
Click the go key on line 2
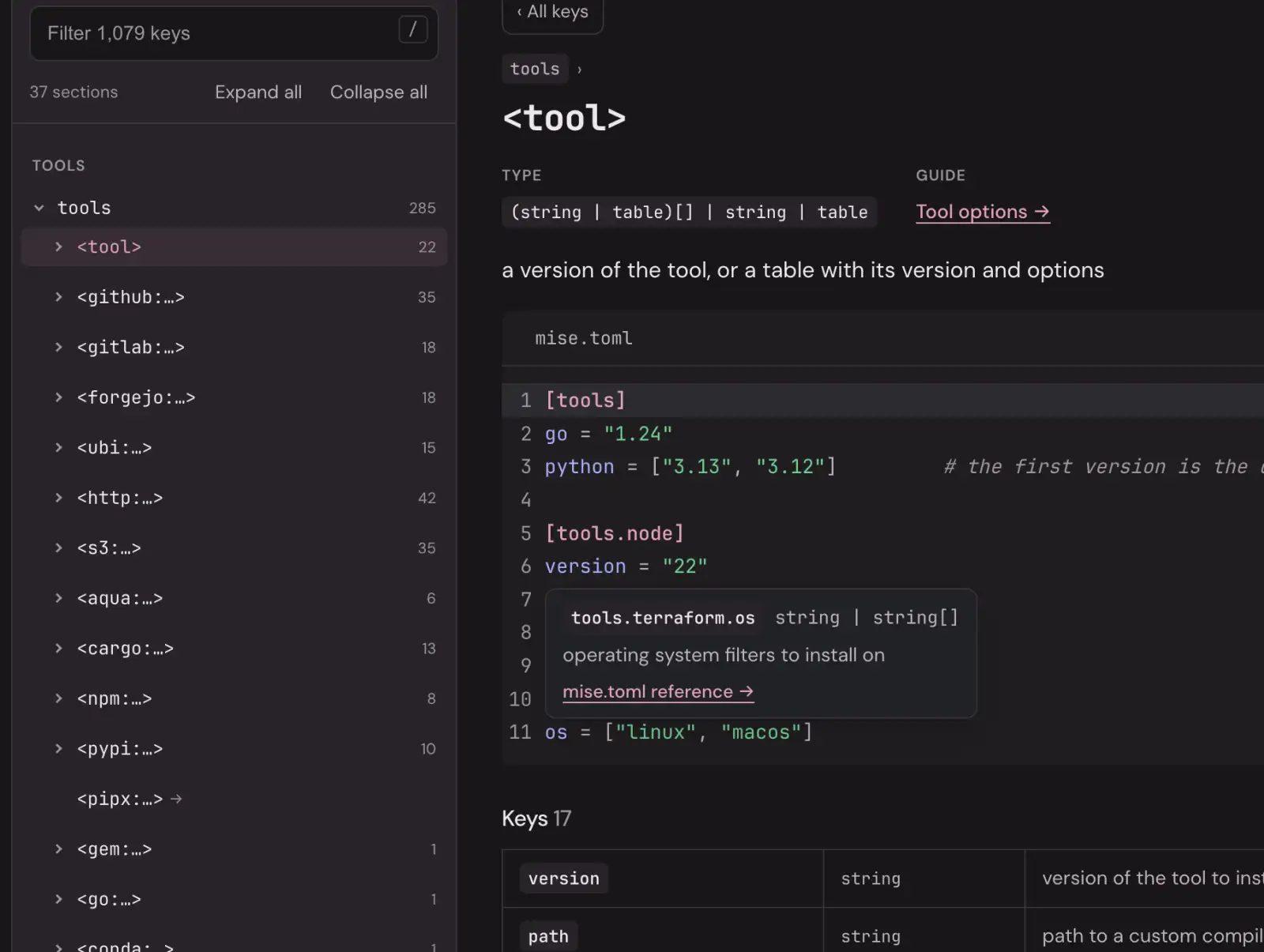pos(556,435)
